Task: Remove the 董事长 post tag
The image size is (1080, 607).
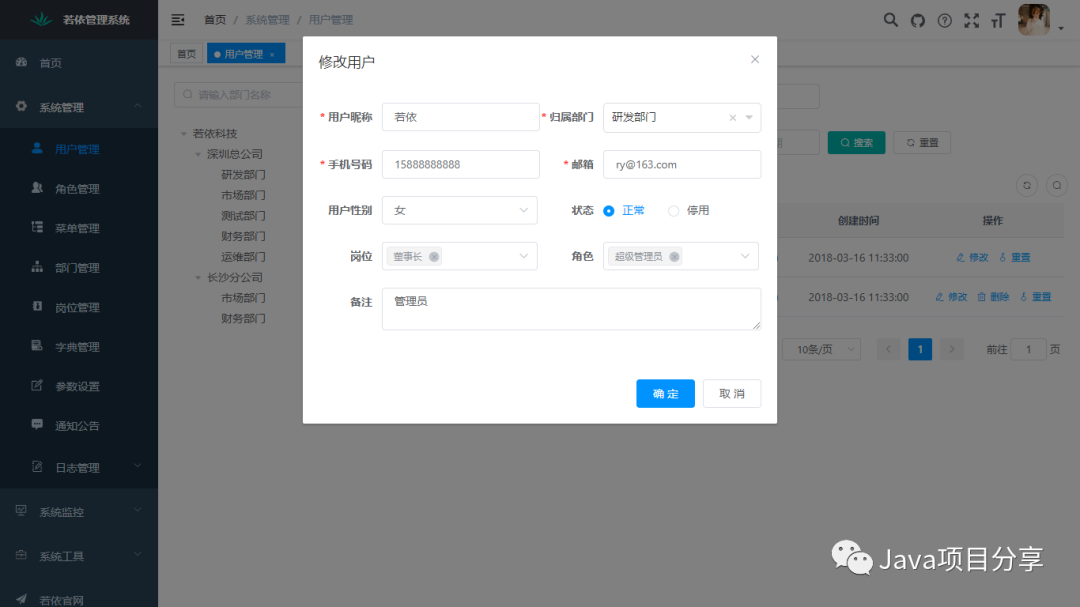Action: tap(434, 257)
